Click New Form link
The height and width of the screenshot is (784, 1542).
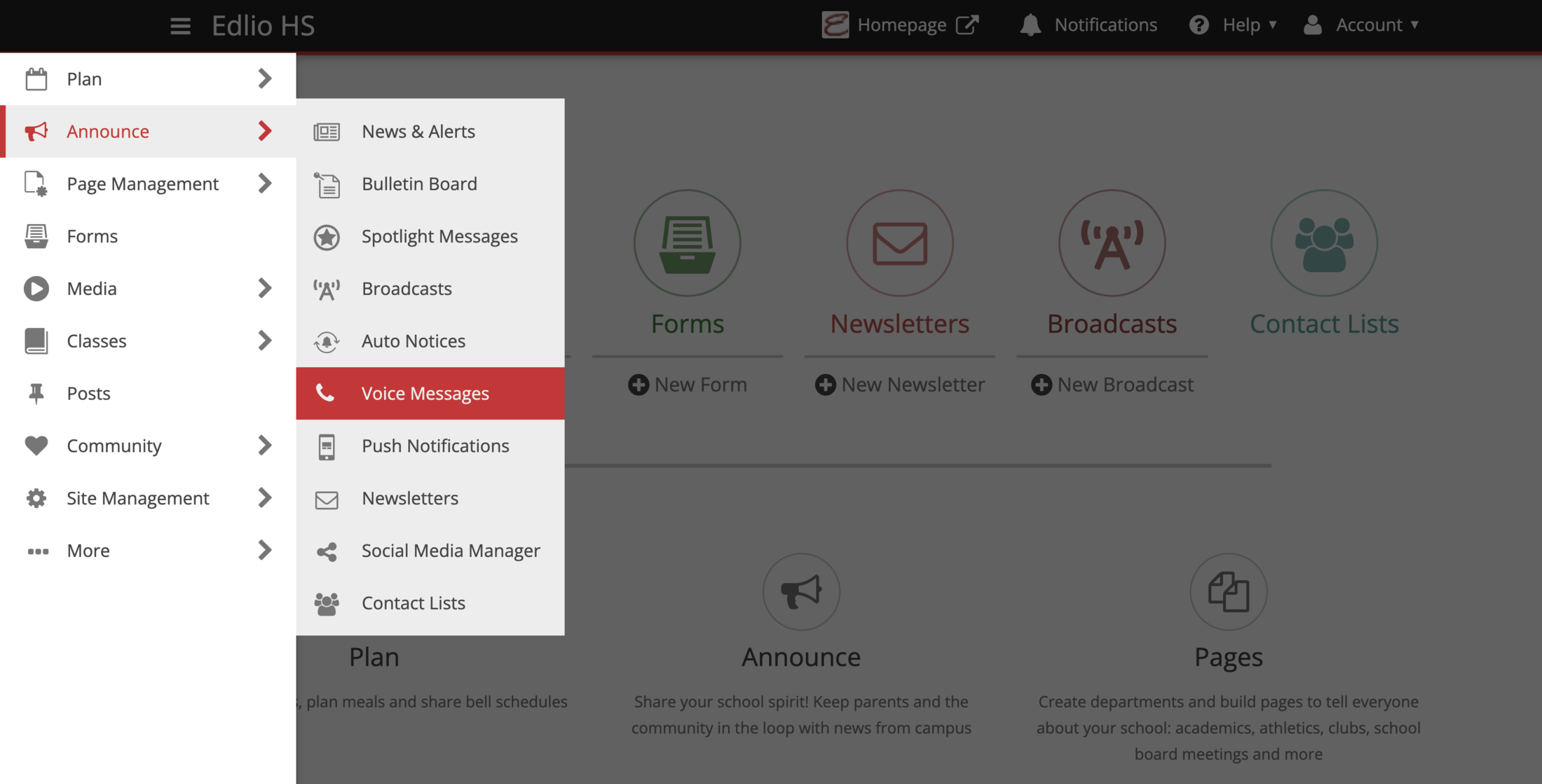(x=688, y=385)
